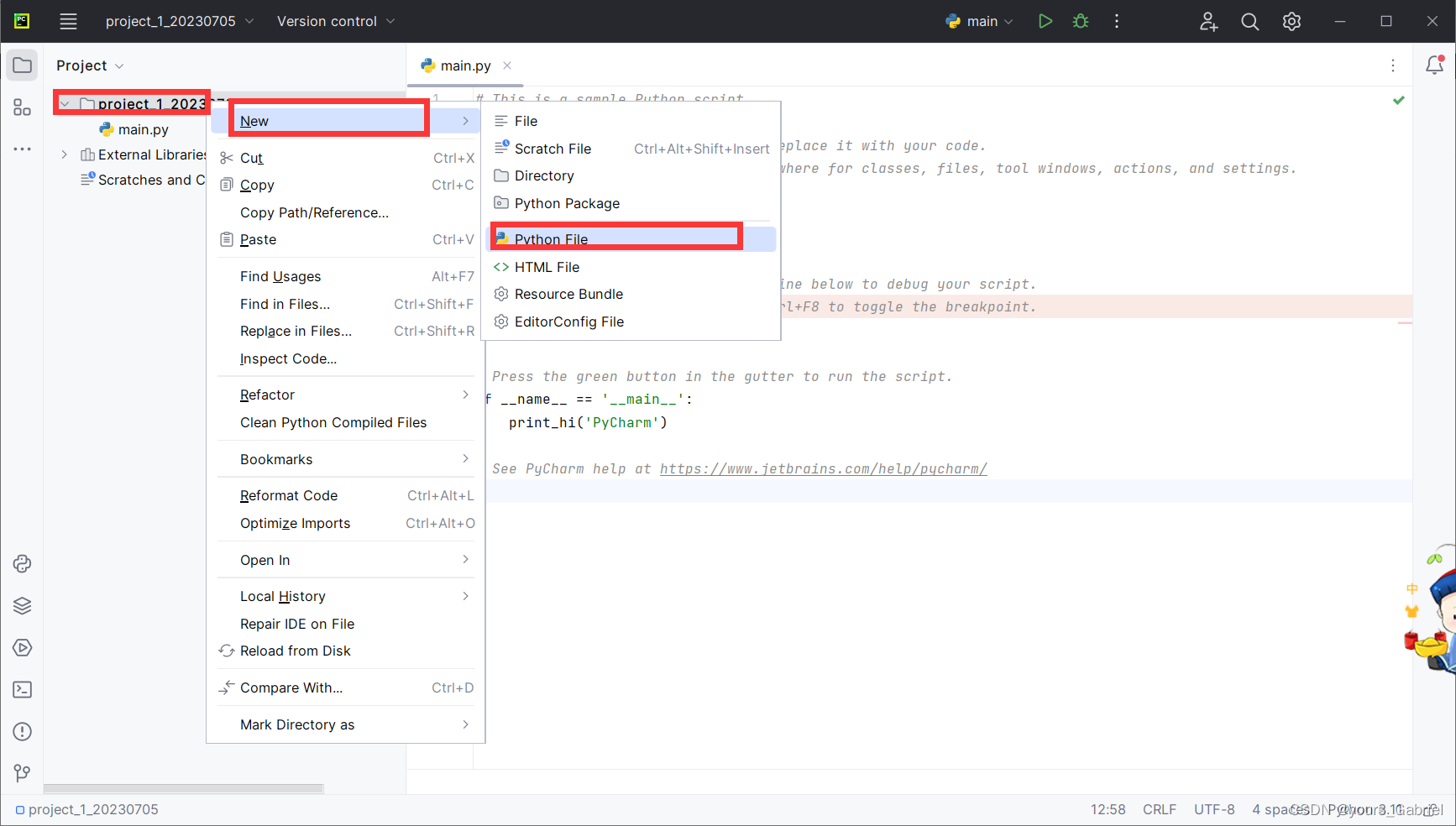Open Services tool window
Screen dimensions: 1456x826
(23, 647)
